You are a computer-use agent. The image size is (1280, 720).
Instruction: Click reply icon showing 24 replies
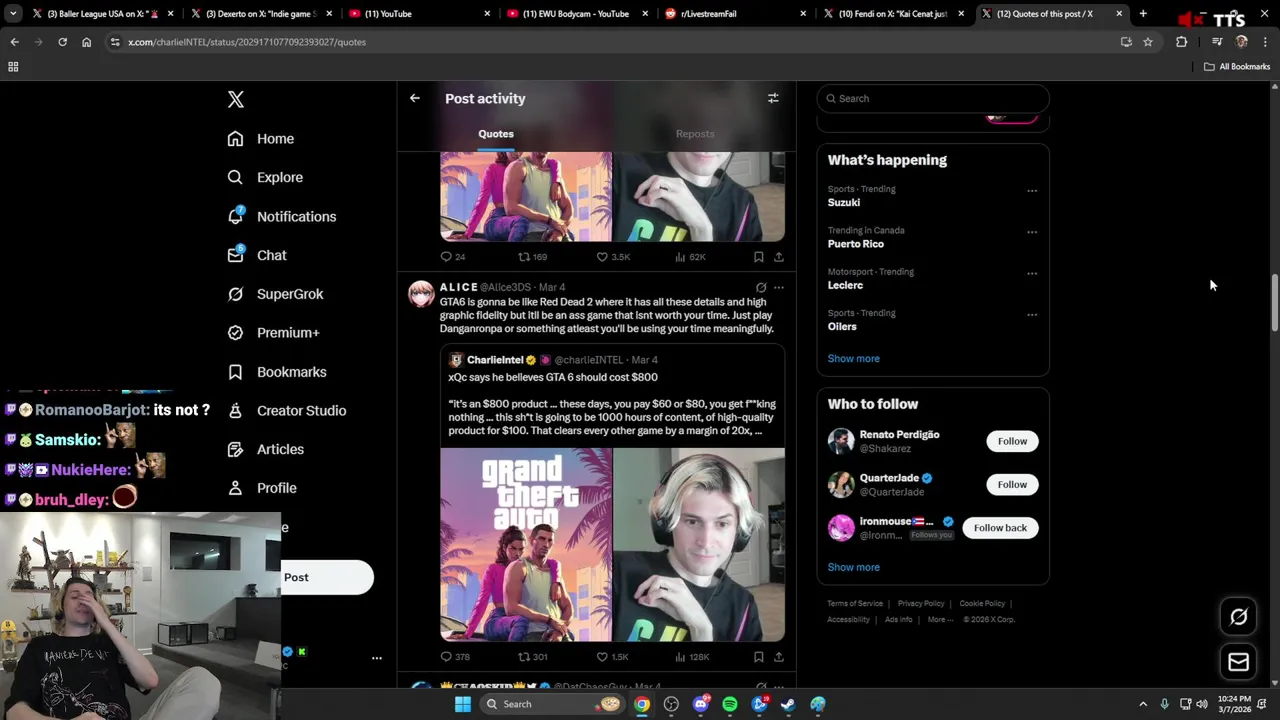tap(447, 257)
